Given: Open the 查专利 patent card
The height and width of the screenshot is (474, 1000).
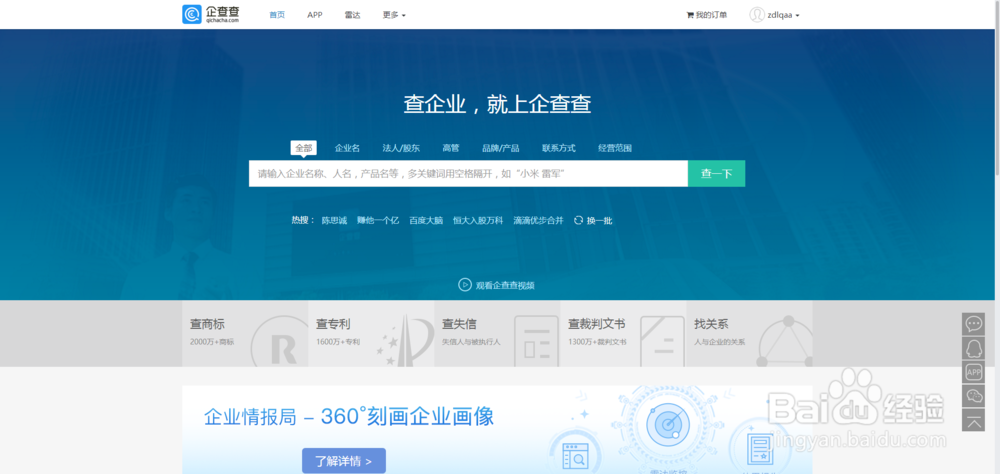Looking at the screenshot, I should [x=371, y=334].
